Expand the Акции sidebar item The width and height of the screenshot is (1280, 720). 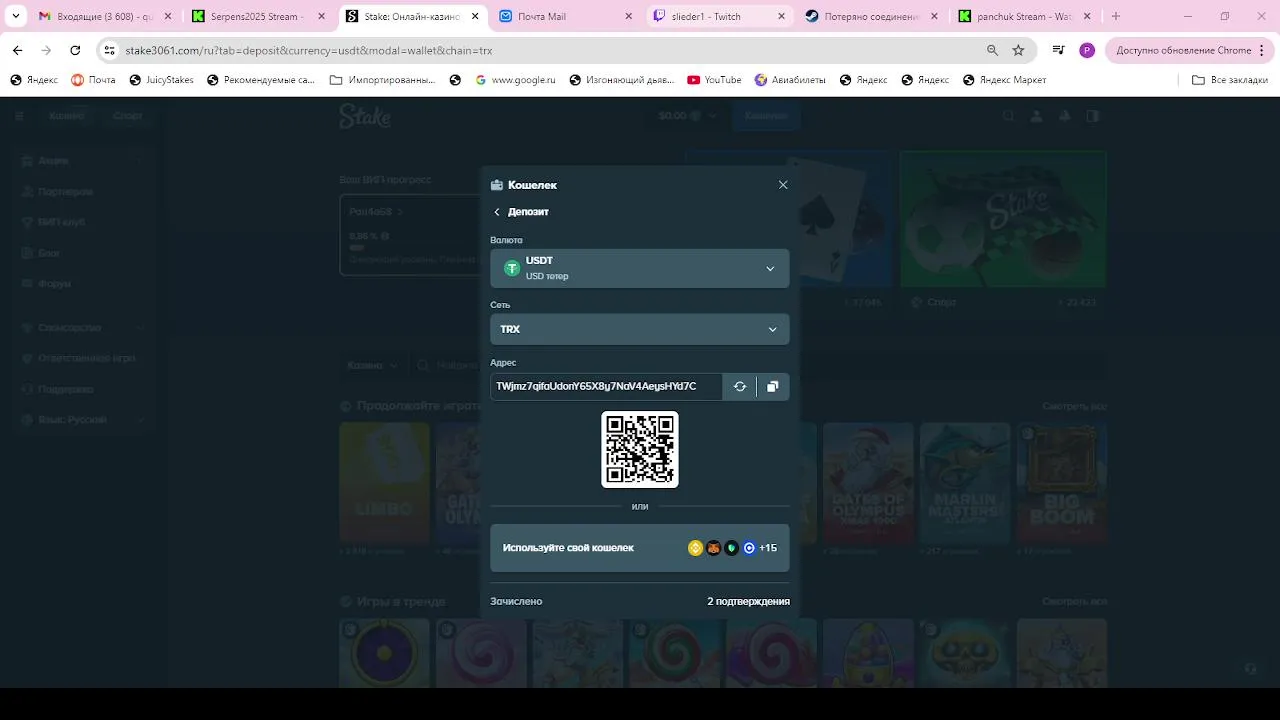click(83, 161)
